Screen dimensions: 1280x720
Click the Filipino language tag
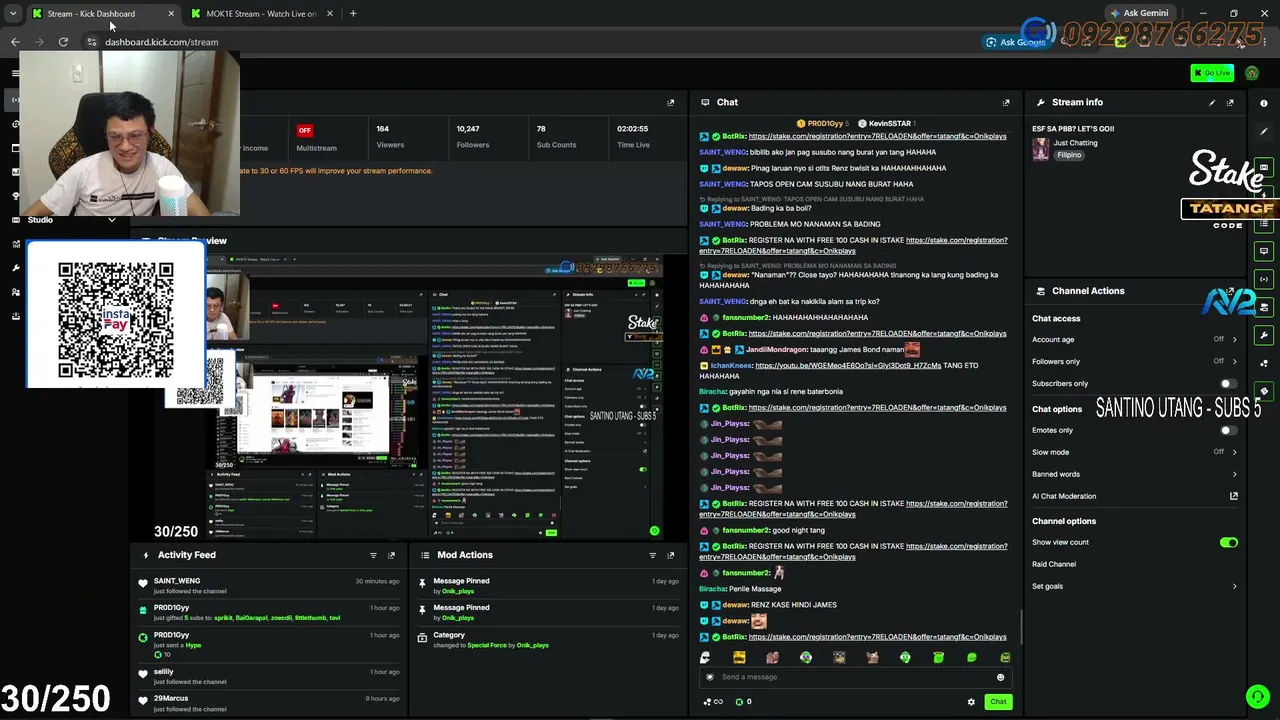[x=1069, y=155]
